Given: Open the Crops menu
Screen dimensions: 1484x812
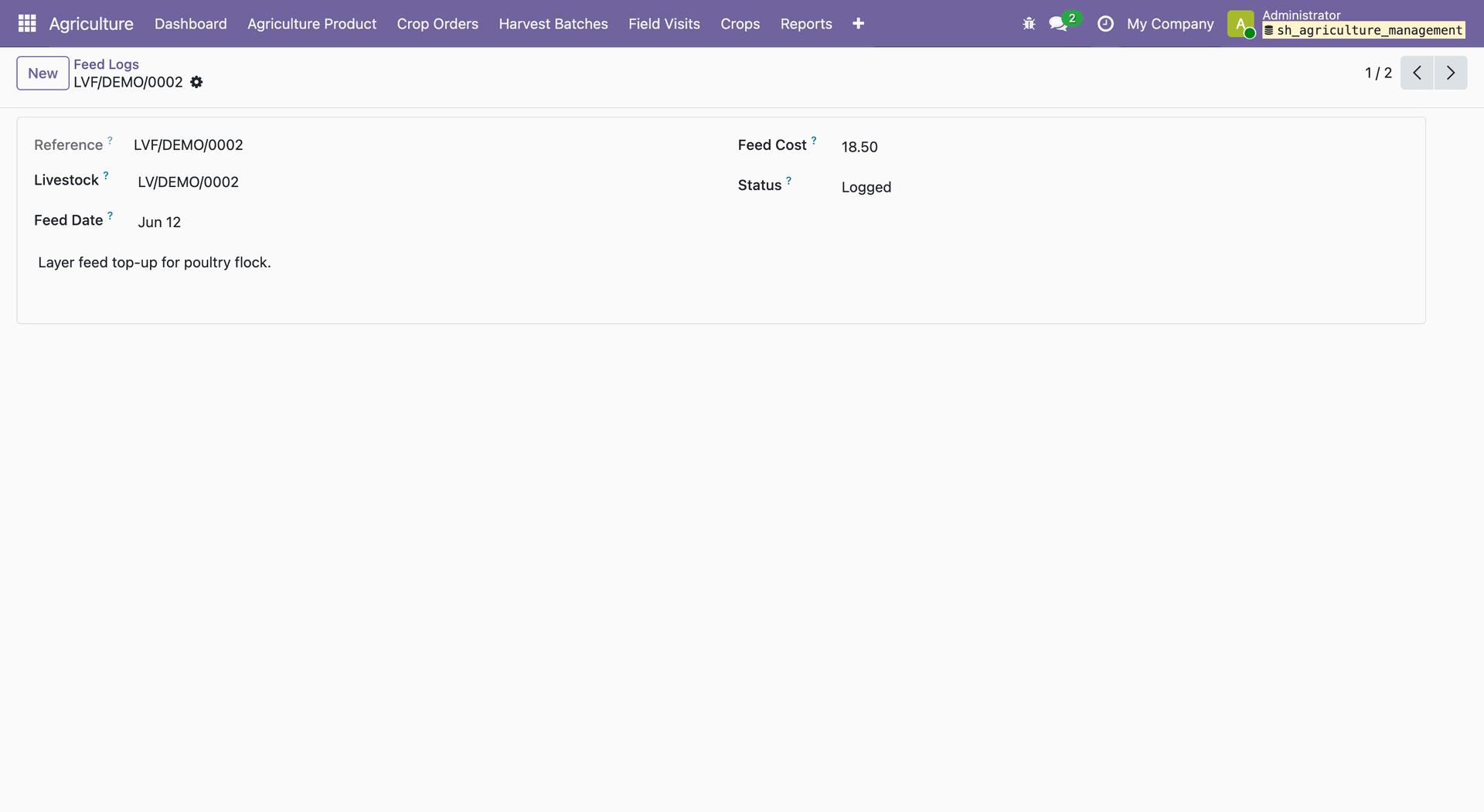Looking at the screenshot, I should pyautogui.click(x=740, y=24).
